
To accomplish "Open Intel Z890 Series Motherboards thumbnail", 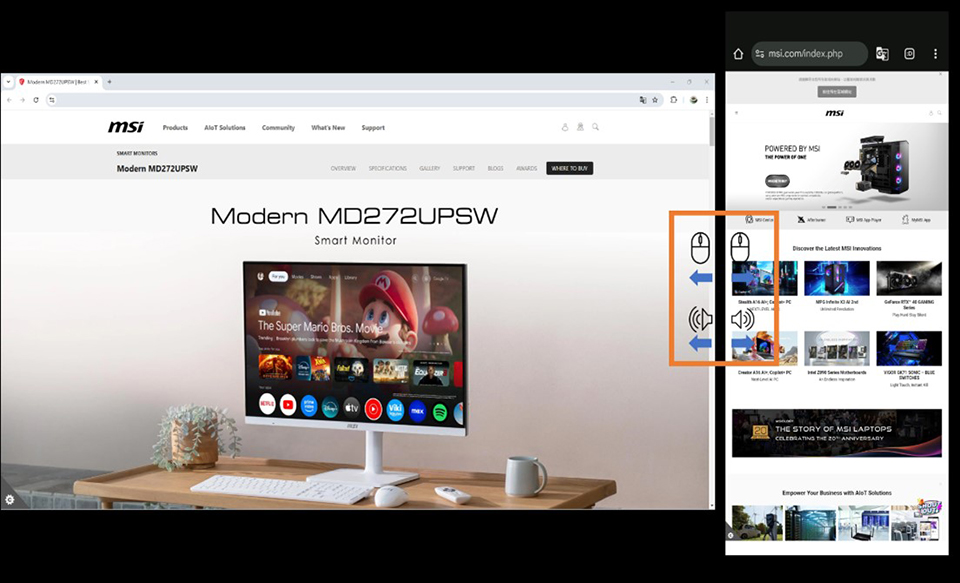I will [x=837, y=348].
